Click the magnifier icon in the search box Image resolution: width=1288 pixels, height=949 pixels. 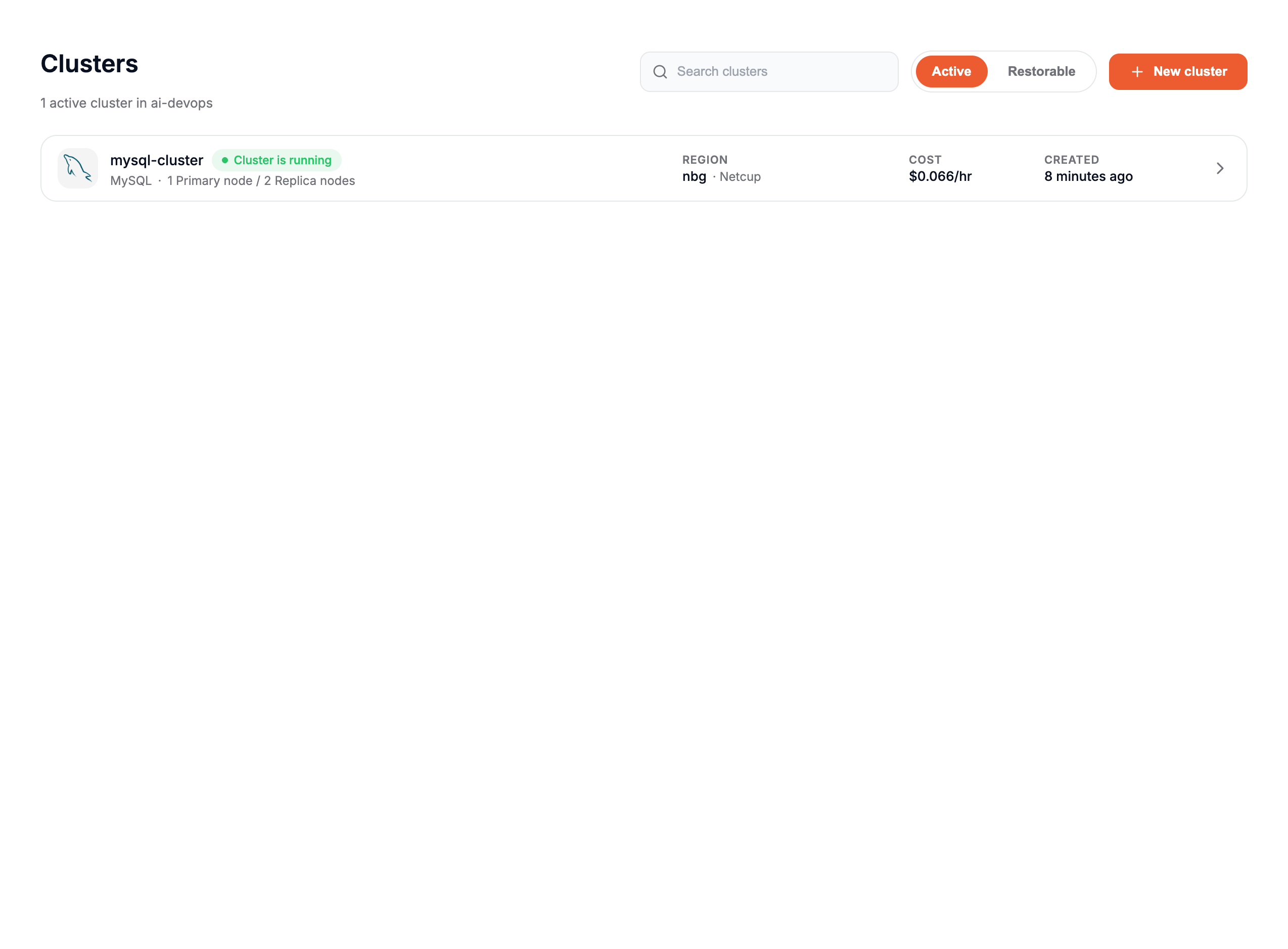click(x=660, y=72)
